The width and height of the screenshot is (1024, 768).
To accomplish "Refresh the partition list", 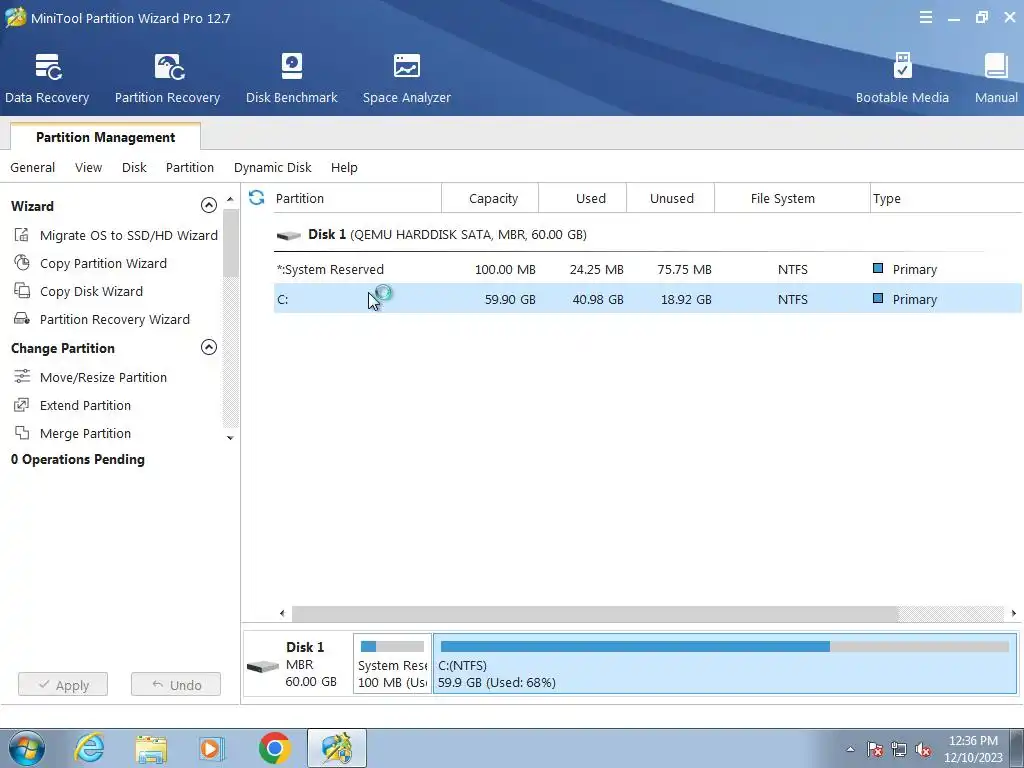I will [x=257, y=197].
